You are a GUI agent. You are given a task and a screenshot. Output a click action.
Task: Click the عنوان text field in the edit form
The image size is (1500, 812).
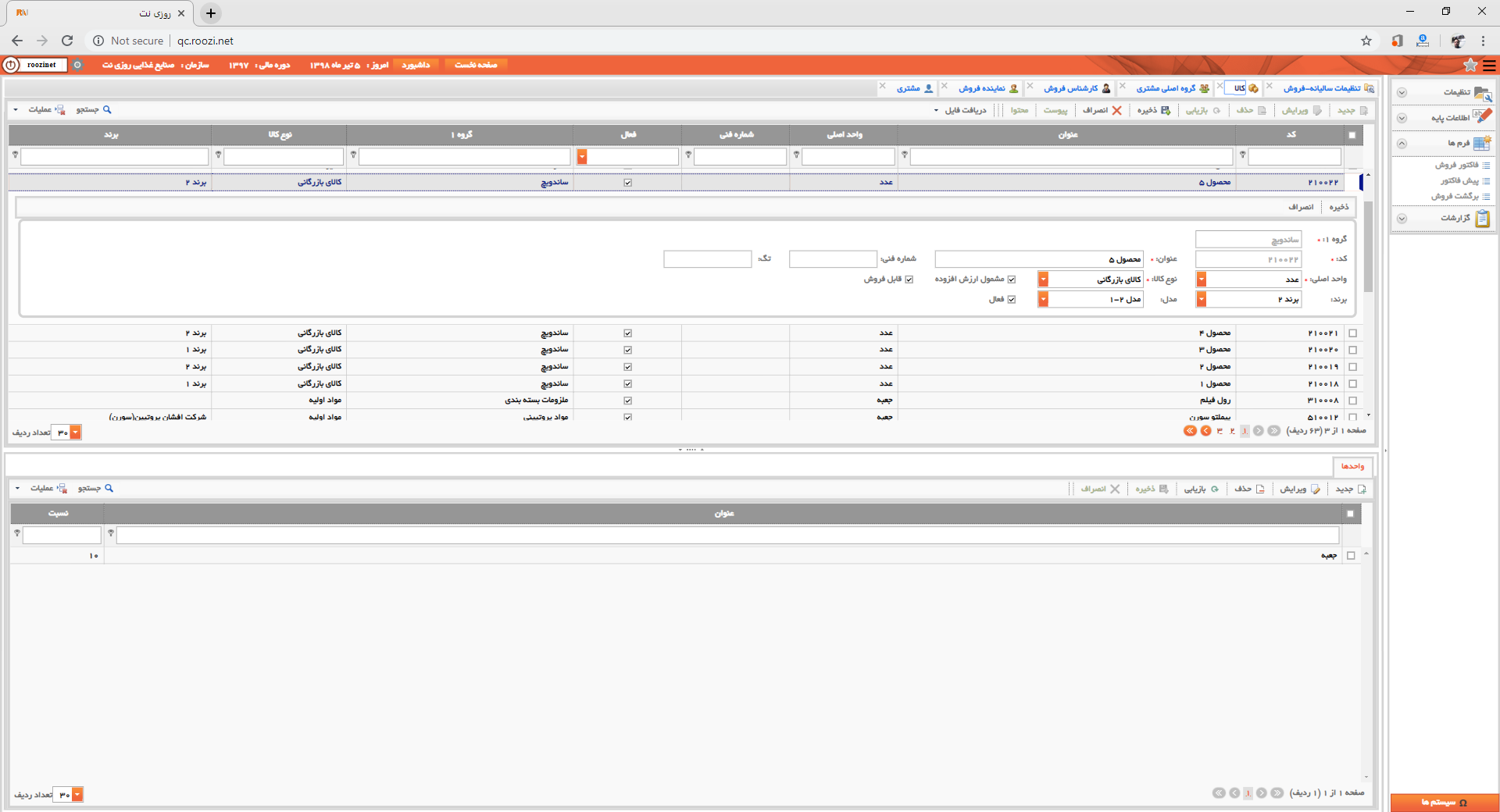1040,259
